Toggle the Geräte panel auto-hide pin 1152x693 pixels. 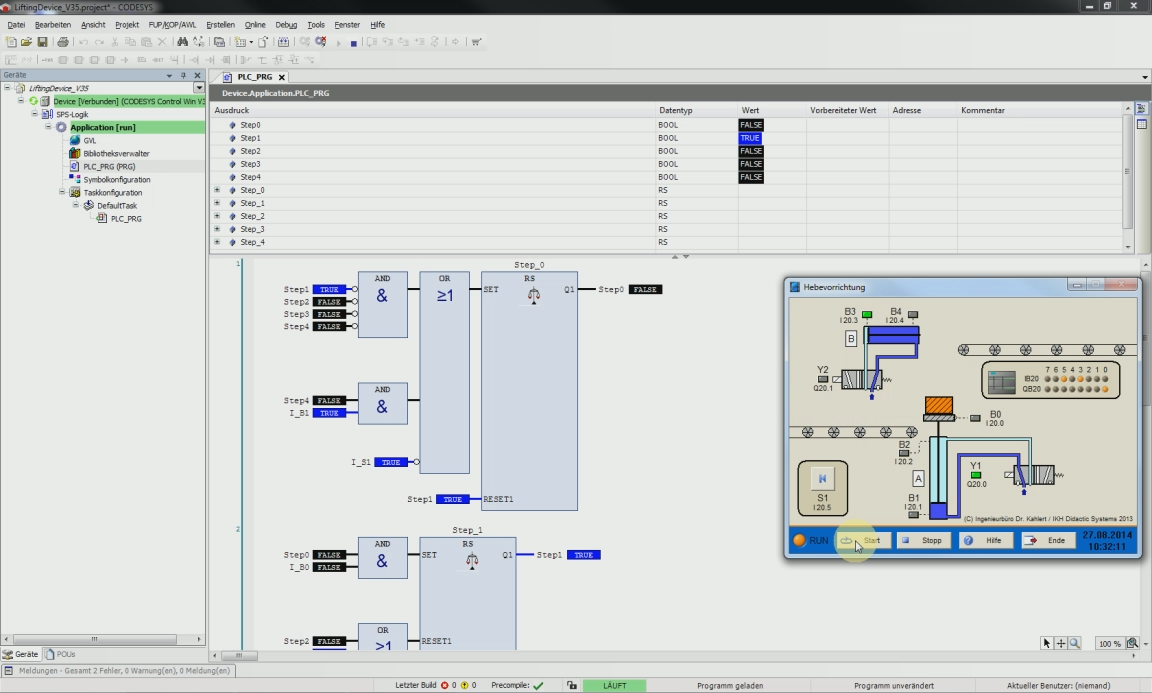tap(183, 75)
